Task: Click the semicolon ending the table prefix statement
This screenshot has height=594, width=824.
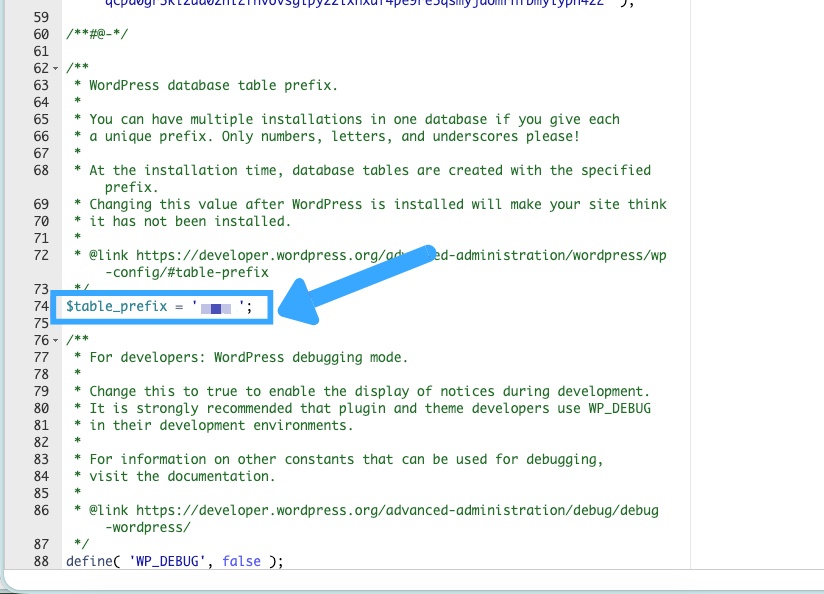Action: 248,305
